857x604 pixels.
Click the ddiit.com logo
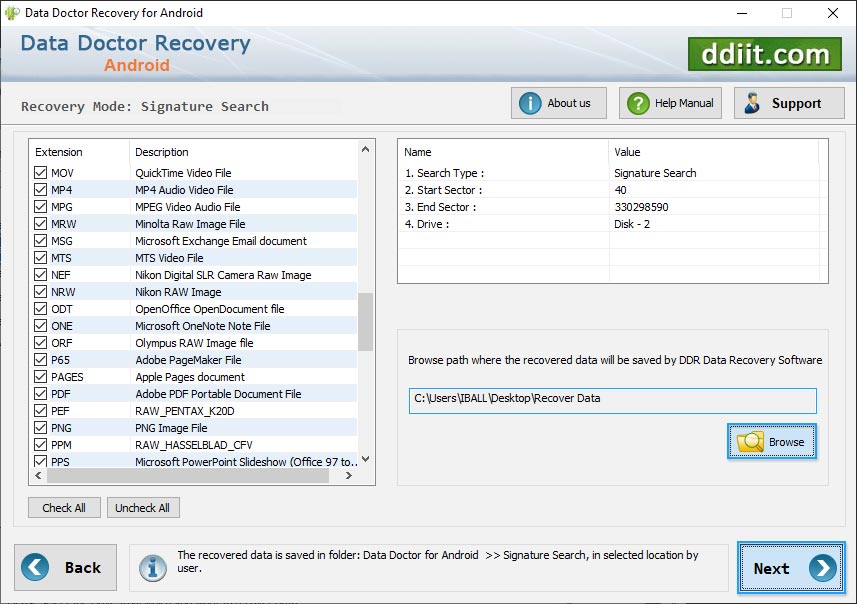[x=765, y=54]
